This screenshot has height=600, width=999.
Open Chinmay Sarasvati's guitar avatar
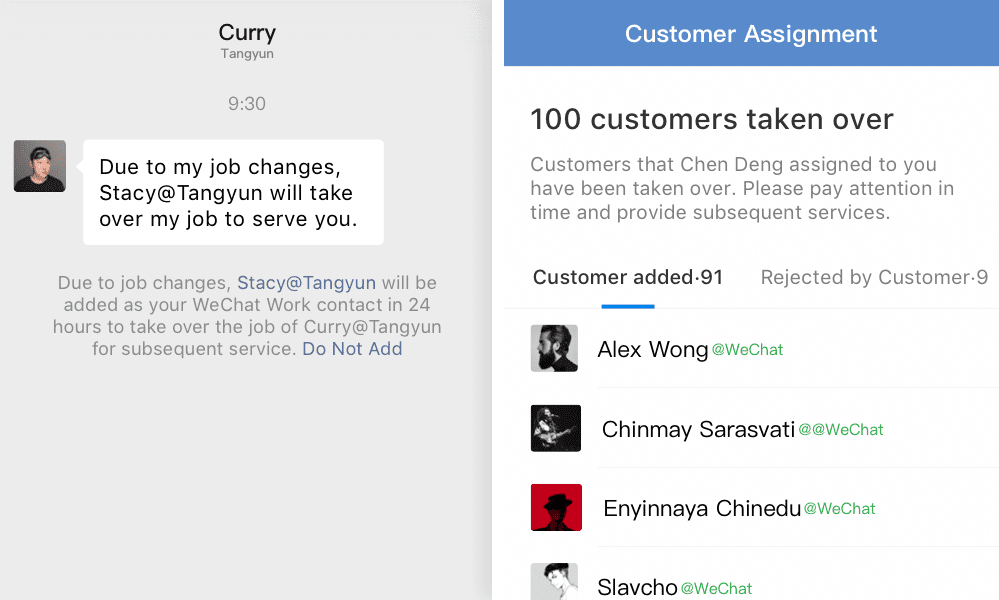tap(556, 428)
